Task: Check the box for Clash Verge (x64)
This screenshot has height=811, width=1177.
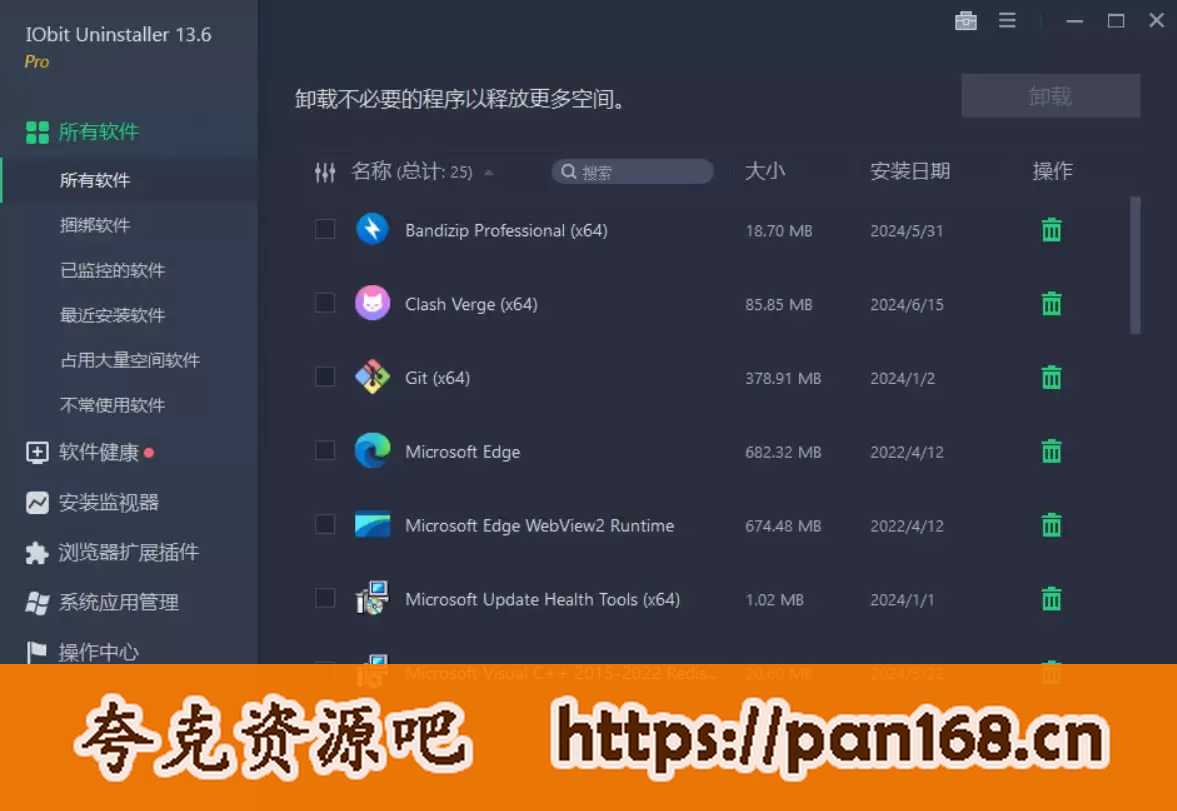Action: click(x=325, y=303)
